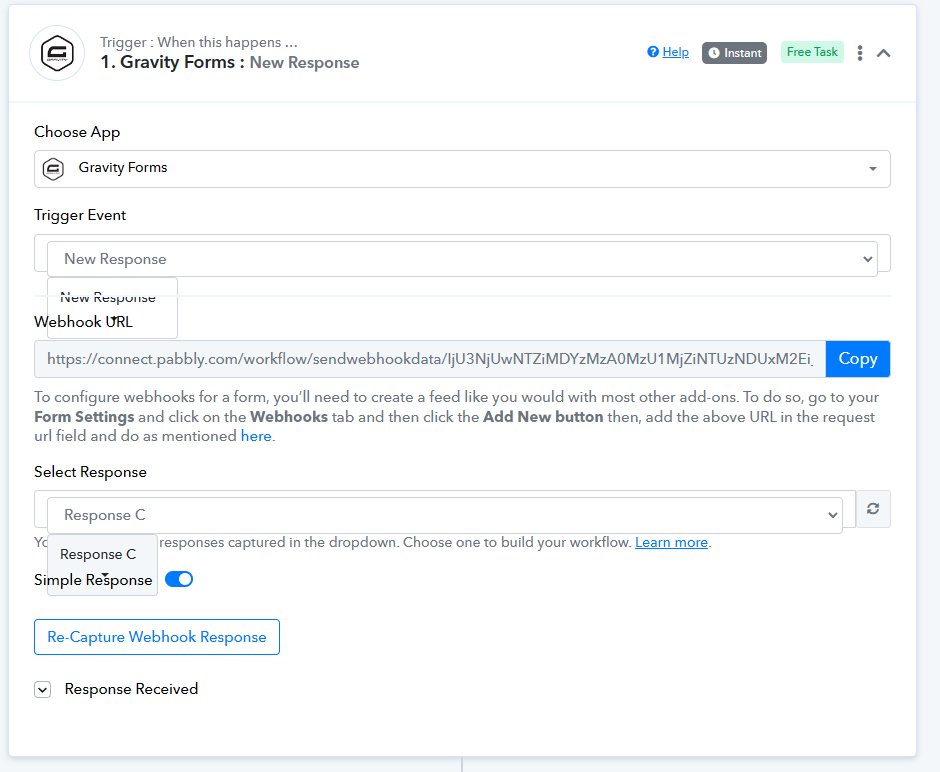Refresh the response list
The height and width of the screenshot is (772, 940).
click(x=873, y=509)
